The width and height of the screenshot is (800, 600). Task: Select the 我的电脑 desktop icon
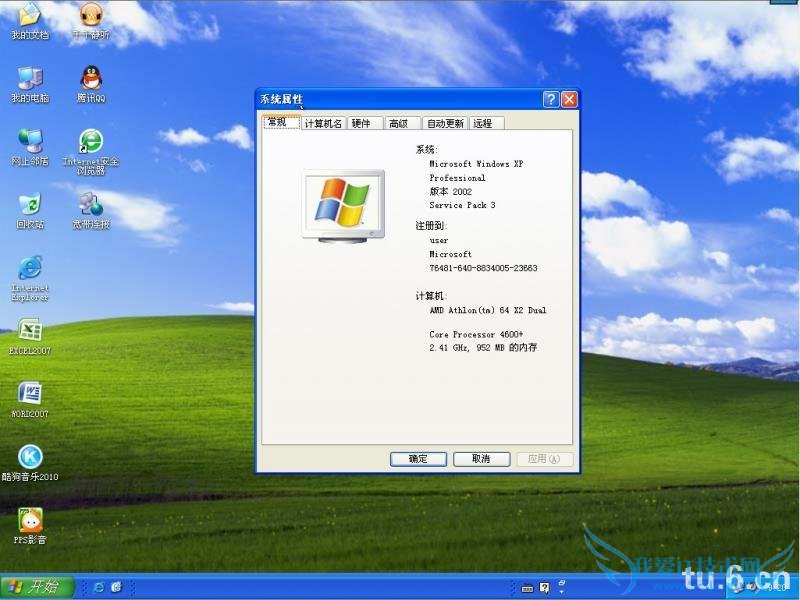[x=30, y=84]
